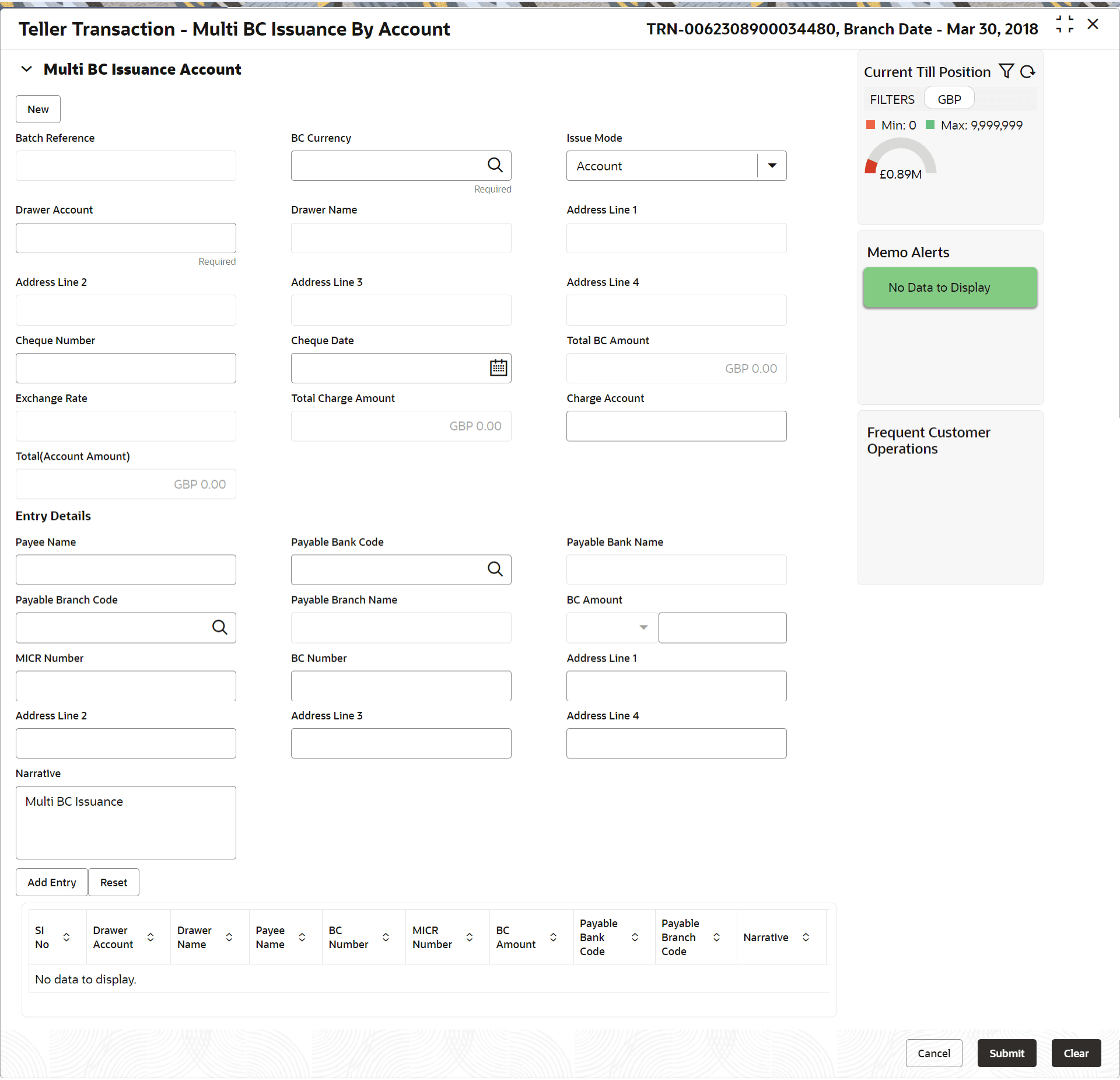Collapse Multi BC Issuance Account section
Image resolution: width=1120 pixels, height=1080 pixels.
(x=26, y=69)
